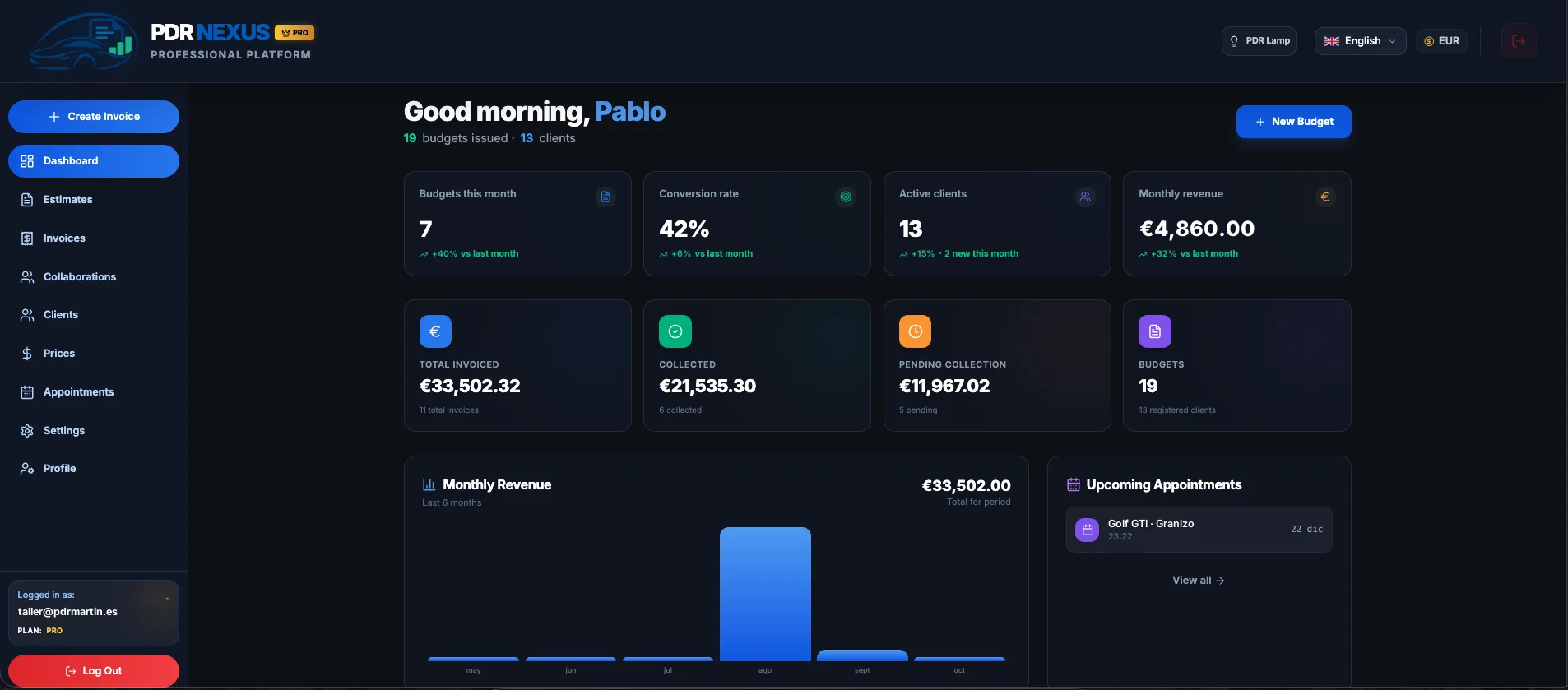Click the document icon on Budgets this month card
1568x690 pixels.
point(605,197)
